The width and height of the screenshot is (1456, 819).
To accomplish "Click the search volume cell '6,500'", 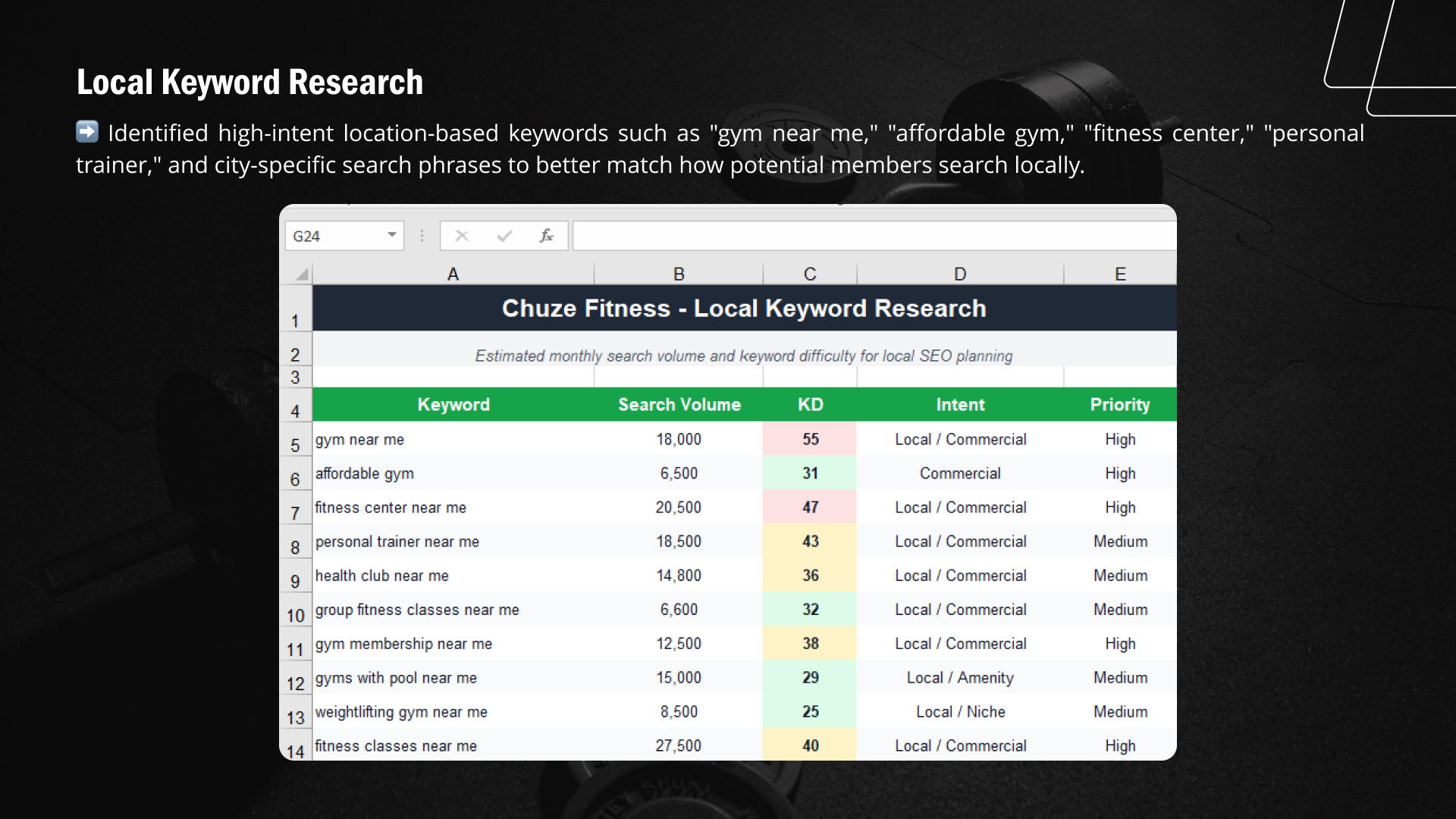I will tap(679, 473).
